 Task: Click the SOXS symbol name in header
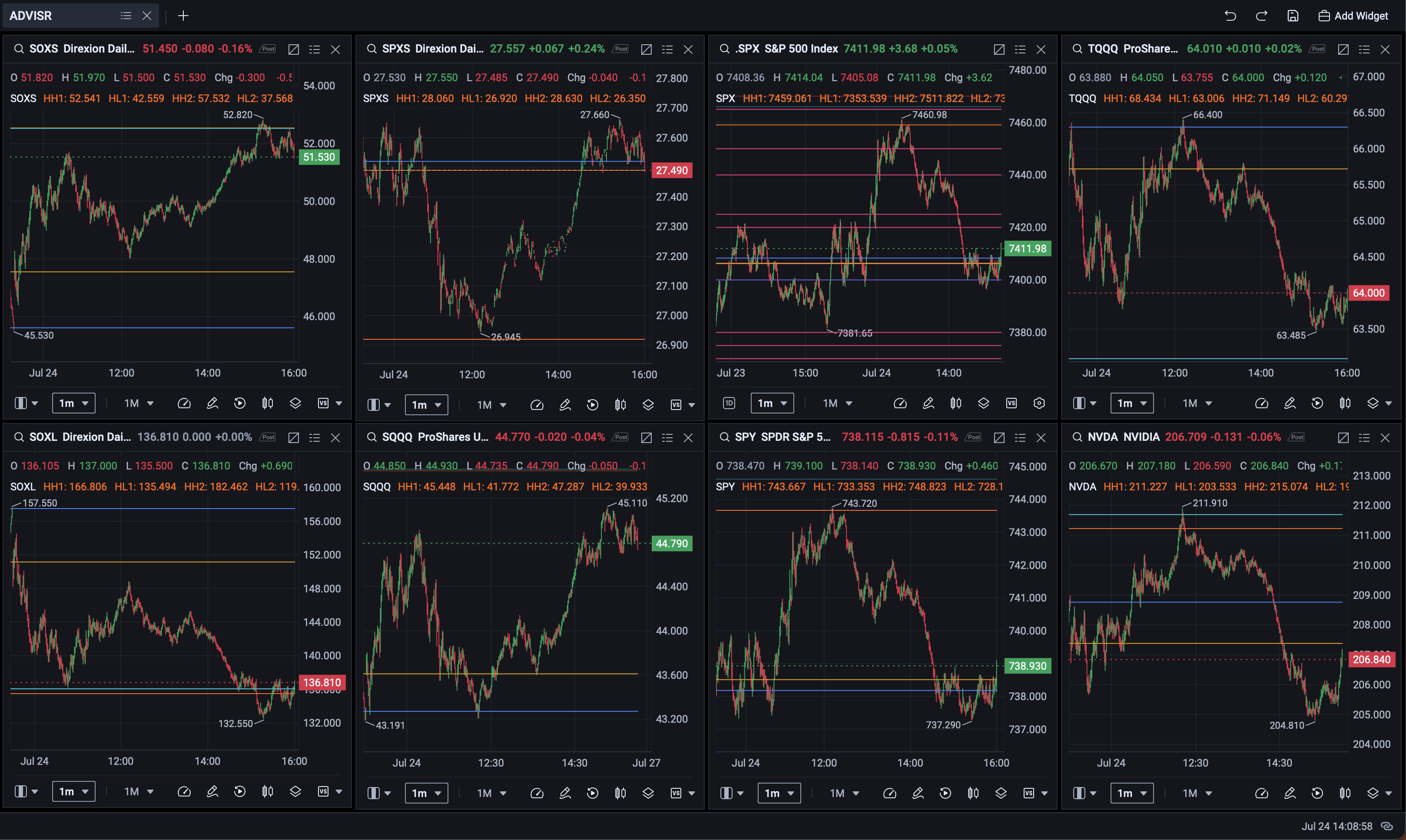coord(43,49)
